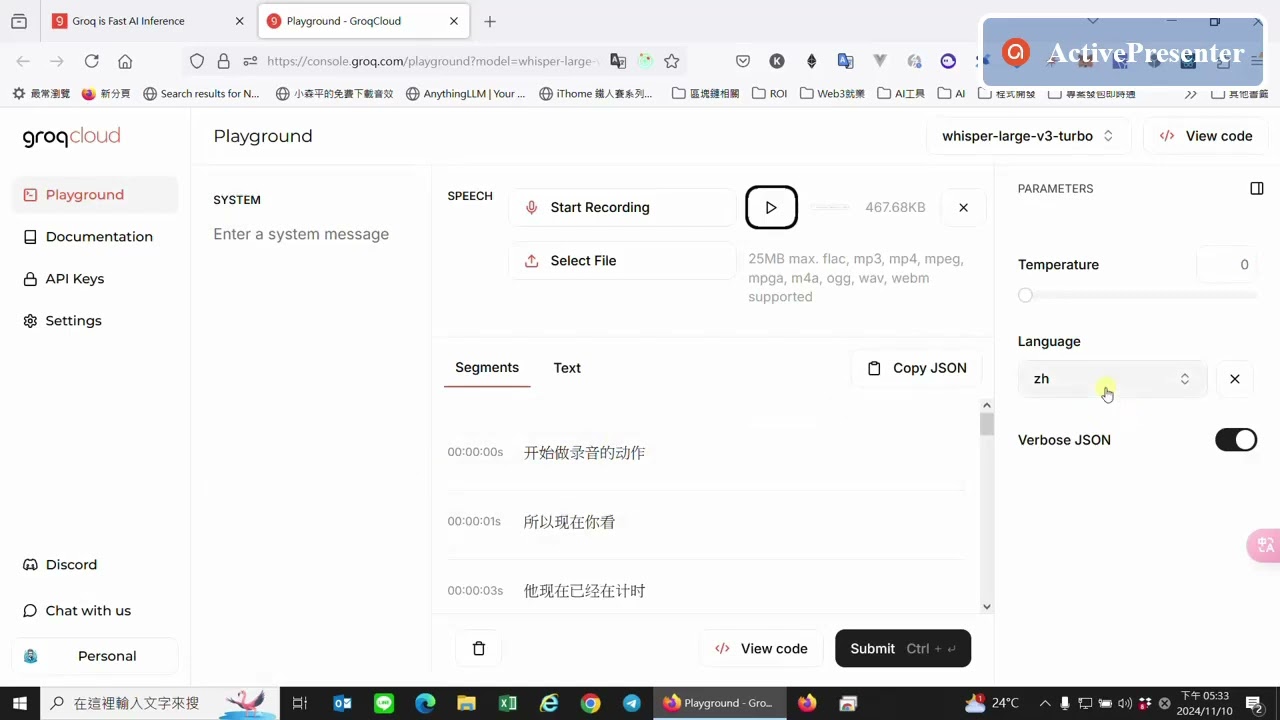Copy JSON of the transcription
The width and height of the screenshot is (1280, 720).
[x=917, y=368]
